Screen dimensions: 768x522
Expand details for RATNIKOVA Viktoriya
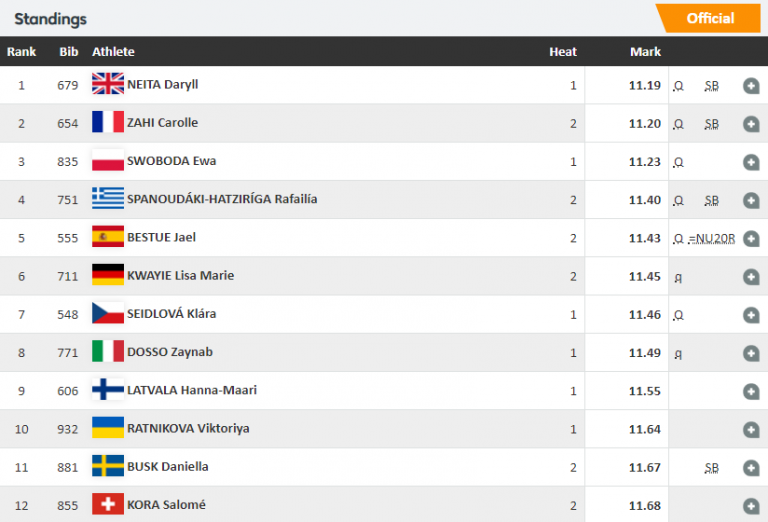pyautogui.click(x=751, y=429)
